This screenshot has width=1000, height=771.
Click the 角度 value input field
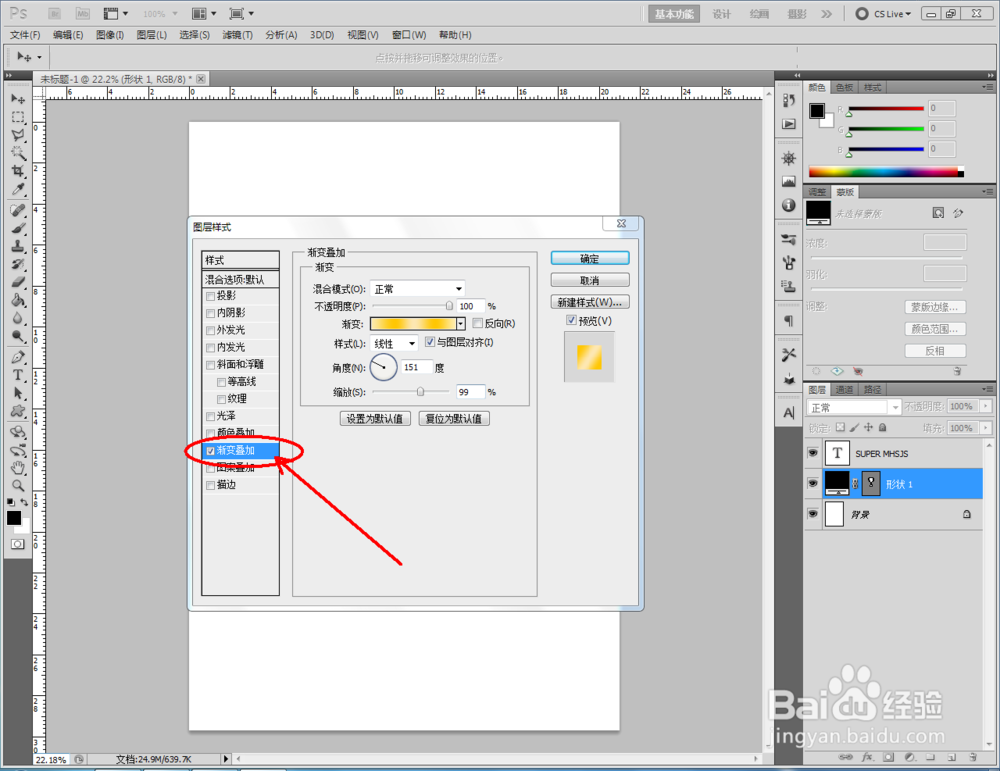click(x=416, y=367)
